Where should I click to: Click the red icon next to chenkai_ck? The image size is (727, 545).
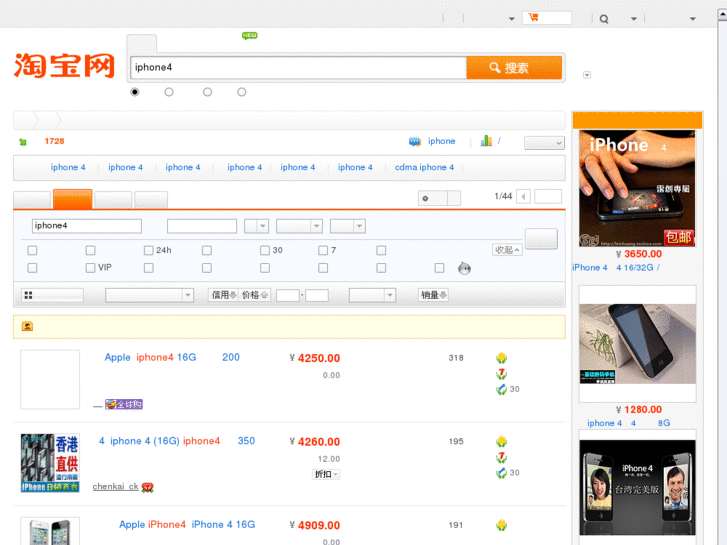147,487
